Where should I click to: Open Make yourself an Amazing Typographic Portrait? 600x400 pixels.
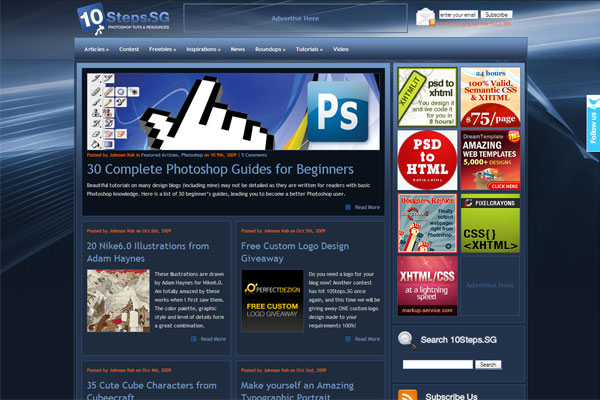coord(297,390)
